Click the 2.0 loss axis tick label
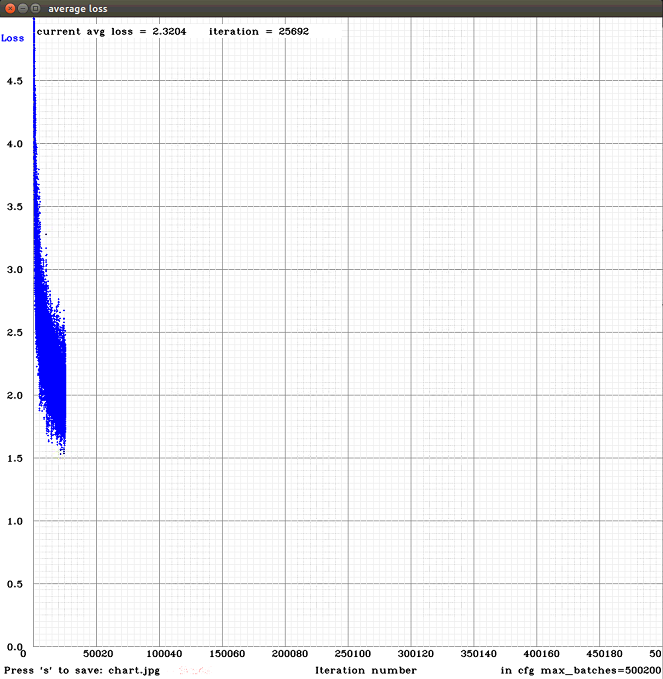The height and width of the screenshot is (679, 663). point(15,395)
